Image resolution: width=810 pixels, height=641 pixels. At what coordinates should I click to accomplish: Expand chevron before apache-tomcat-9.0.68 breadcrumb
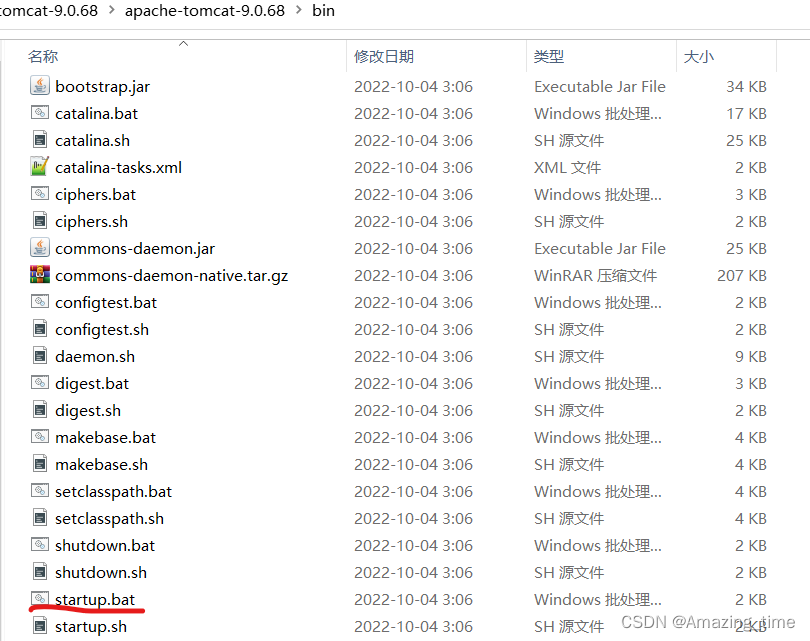tap(112, 10)
